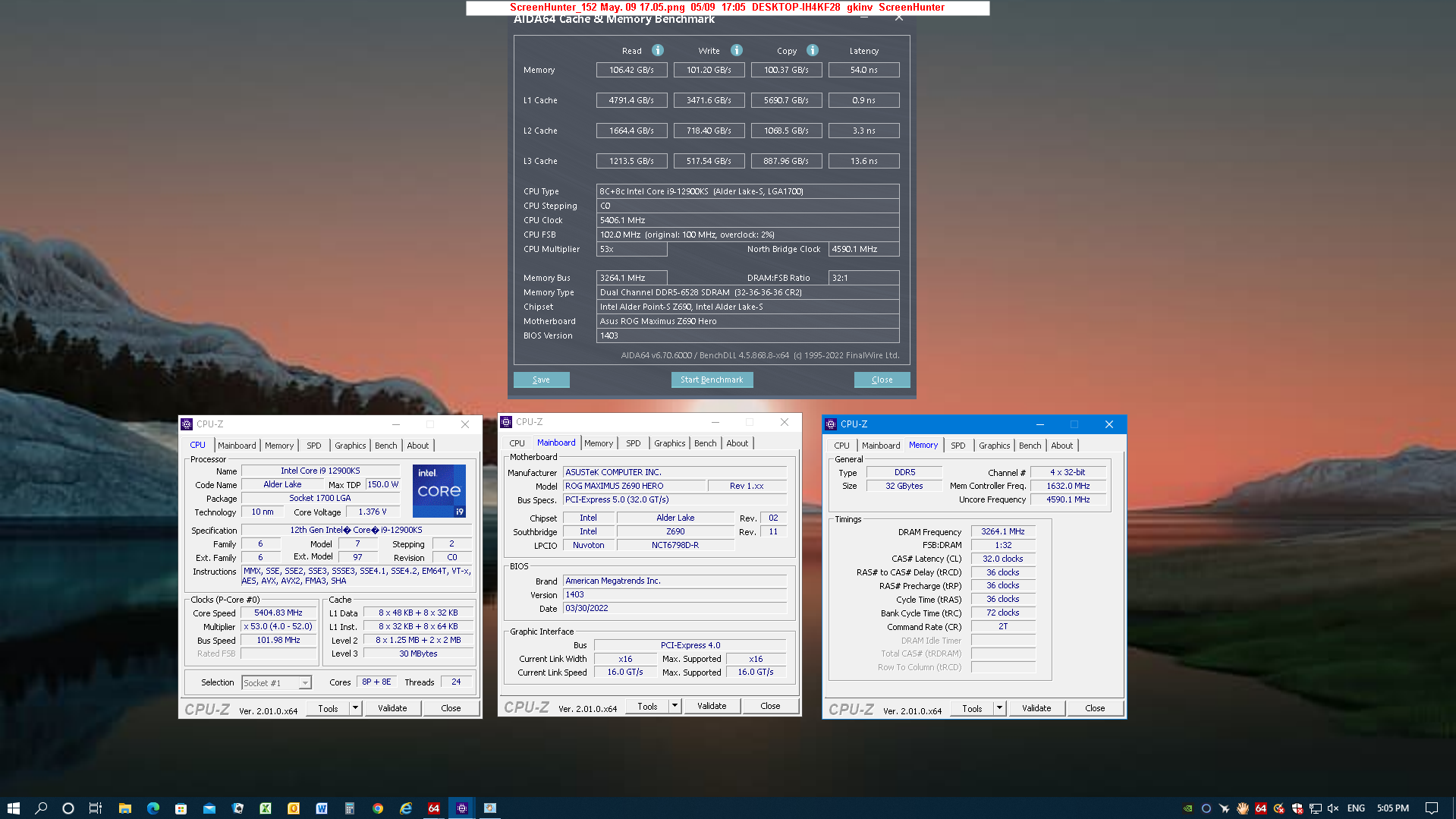Viewport: 1456px width, 819px height.
Task: Click the Copy column info icon
Action: [813, 50]
